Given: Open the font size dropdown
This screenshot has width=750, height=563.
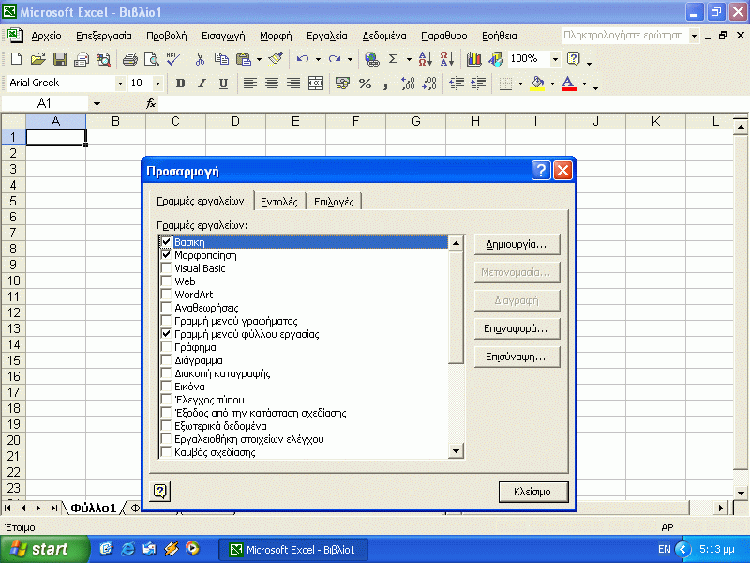Looking at the screenshot, I should coord(158,83).
